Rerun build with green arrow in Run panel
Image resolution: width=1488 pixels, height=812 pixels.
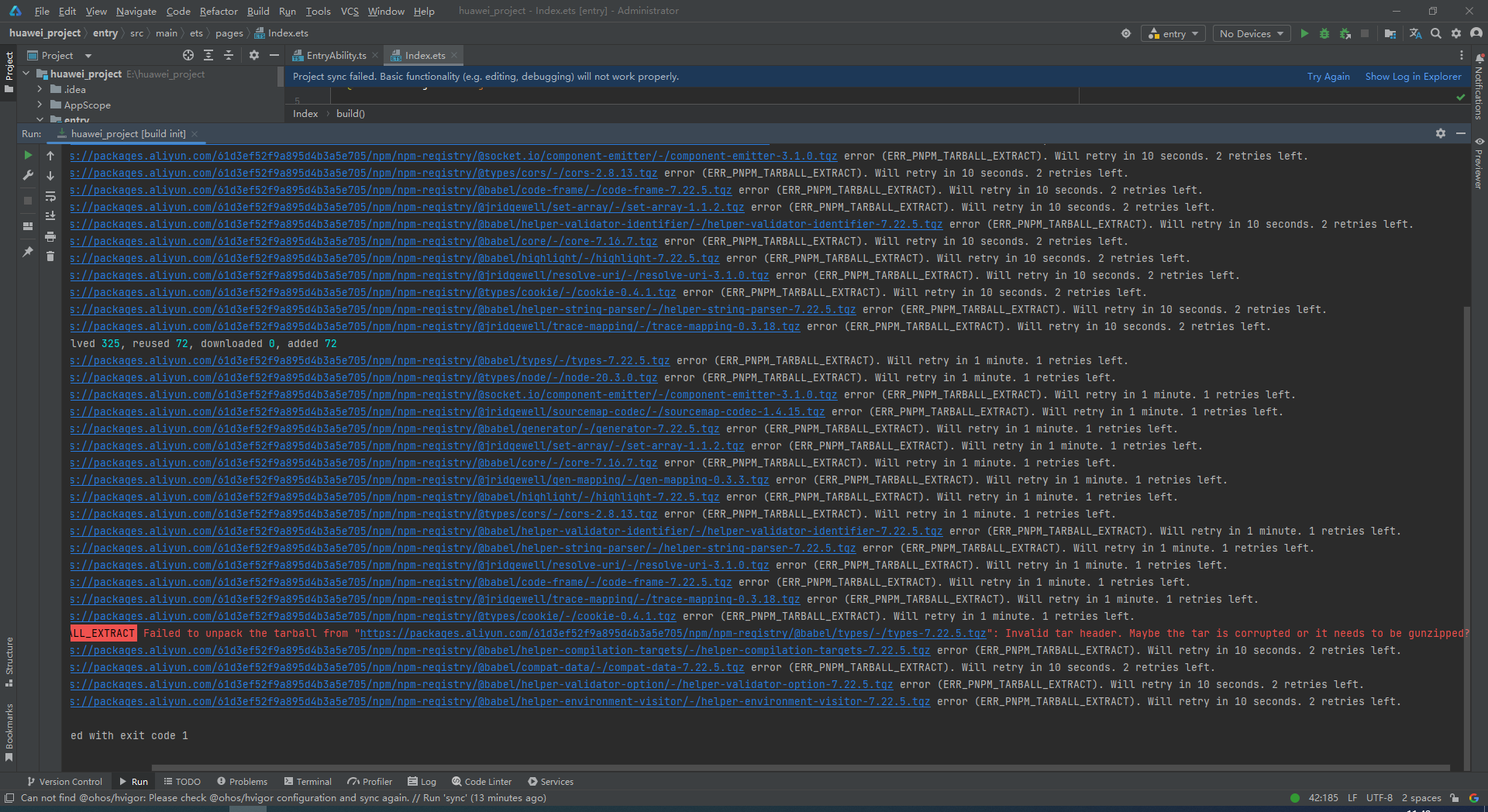[28, 156]
